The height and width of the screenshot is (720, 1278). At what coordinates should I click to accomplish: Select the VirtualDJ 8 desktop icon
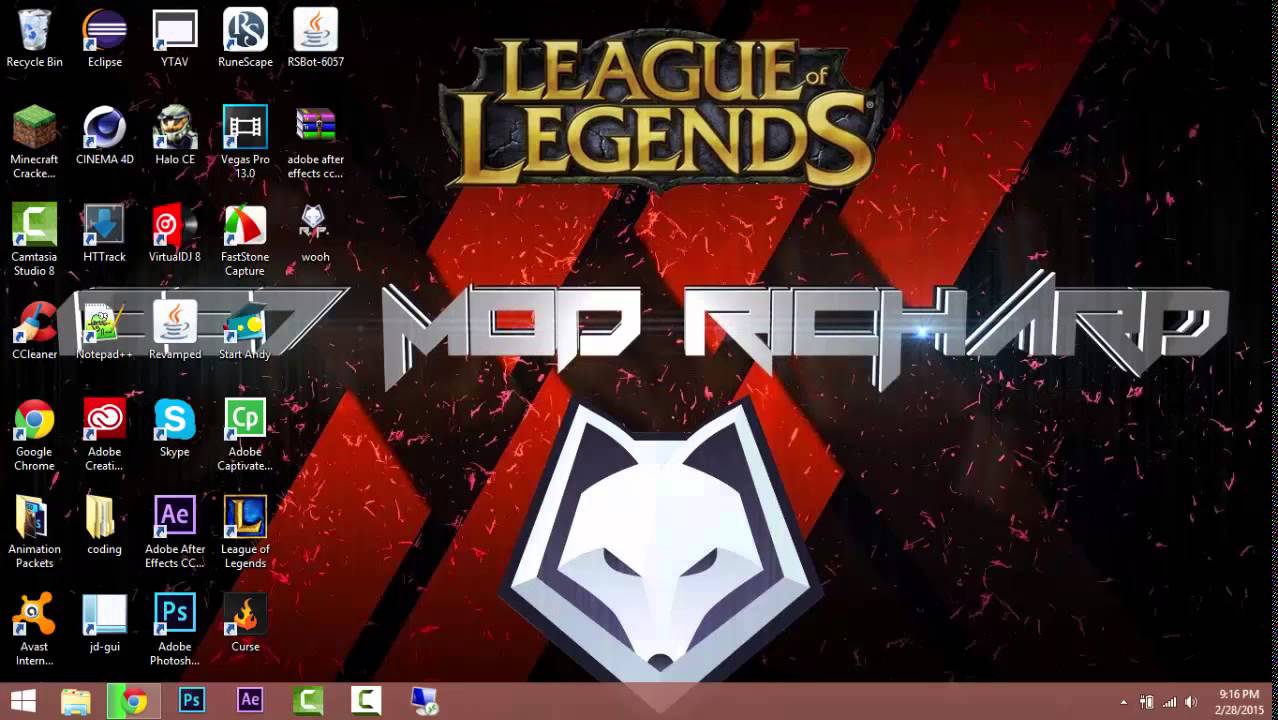[x=175, y=233]
